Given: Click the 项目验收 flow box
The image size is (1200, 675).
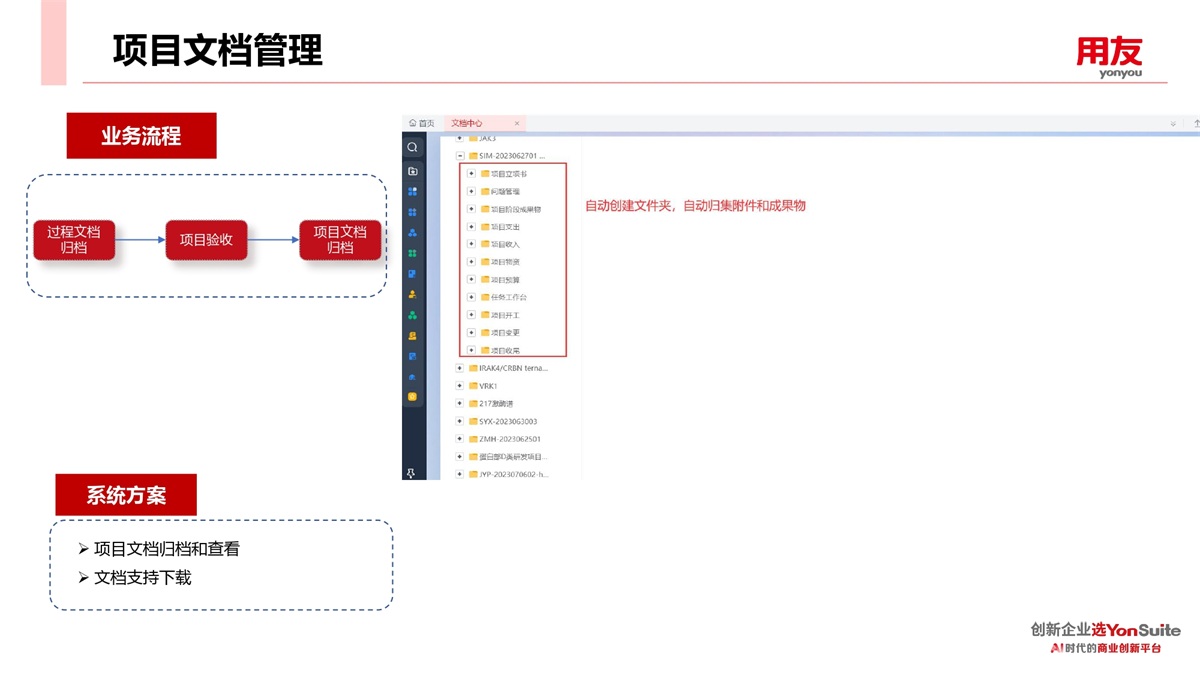Looking at the screenshot, I should pyautogui.click(x=206, y=240).
